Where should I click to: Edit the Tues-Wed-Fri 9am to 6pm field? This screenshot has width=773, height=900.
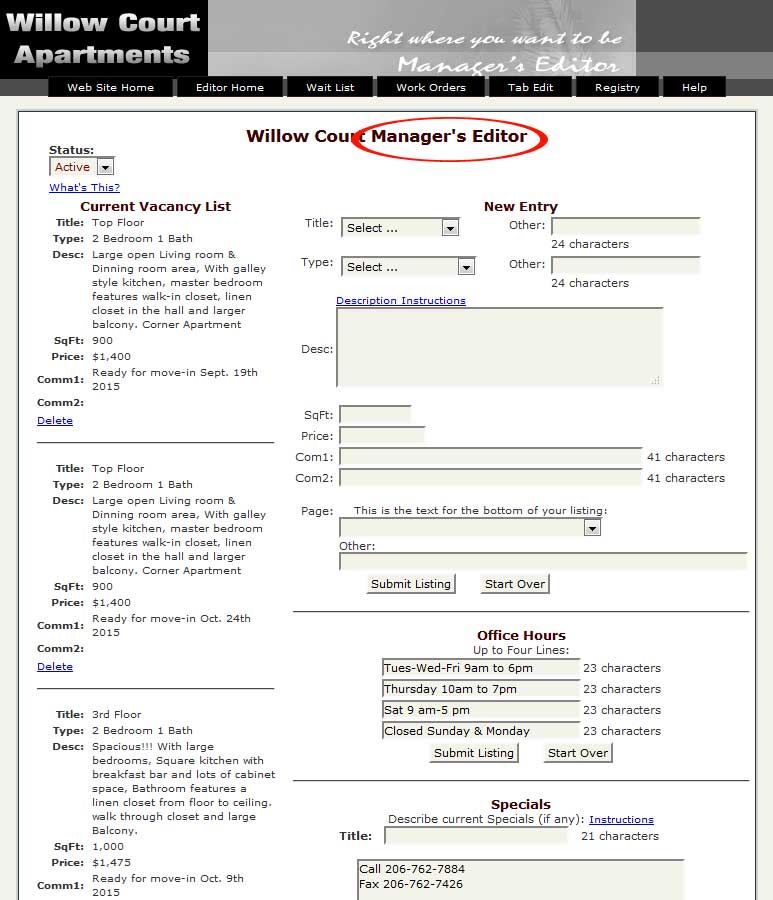pyautogui.click(x=481, y=668)
